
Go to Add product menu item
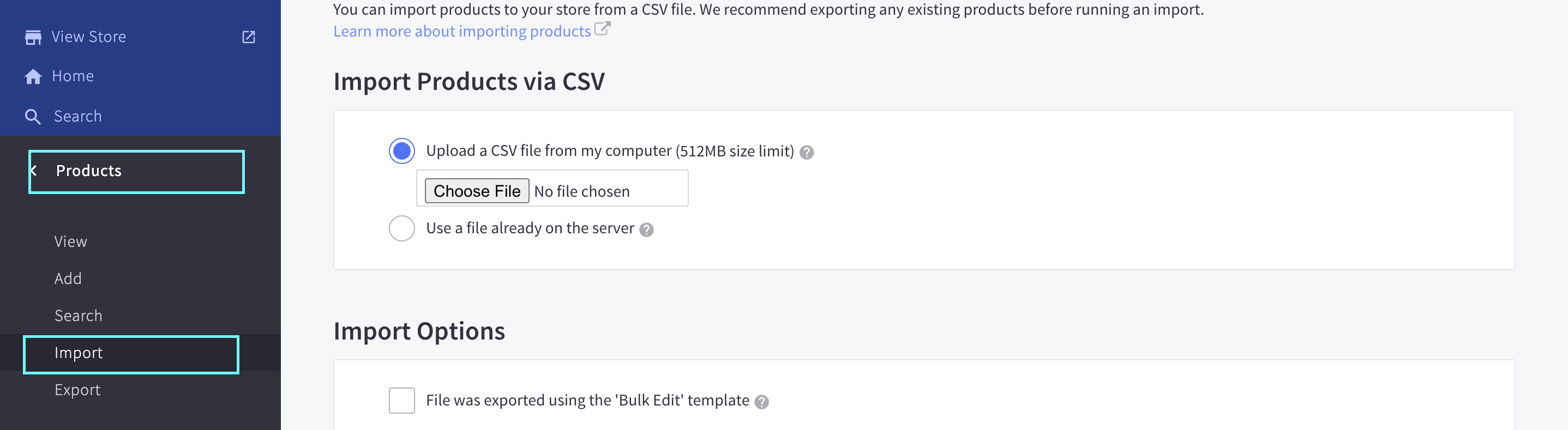68,279
